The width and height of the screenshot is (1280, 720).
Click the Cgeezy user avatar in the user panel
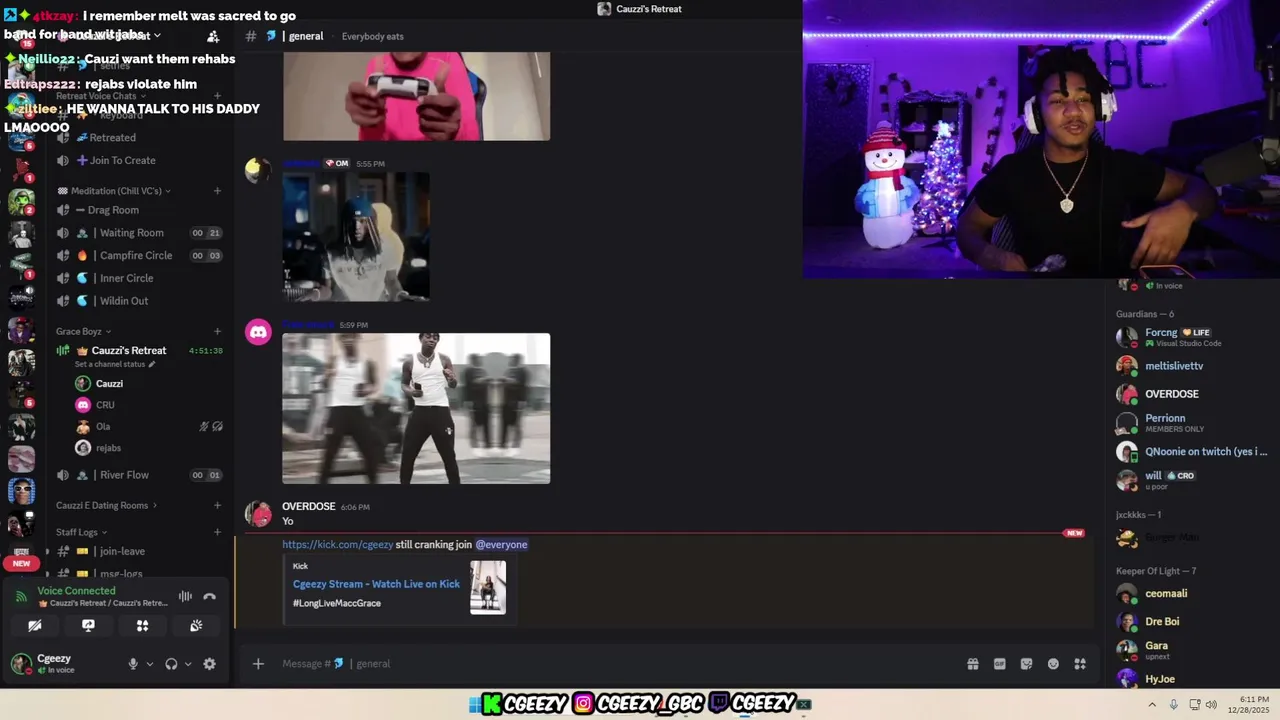point(21,663)
